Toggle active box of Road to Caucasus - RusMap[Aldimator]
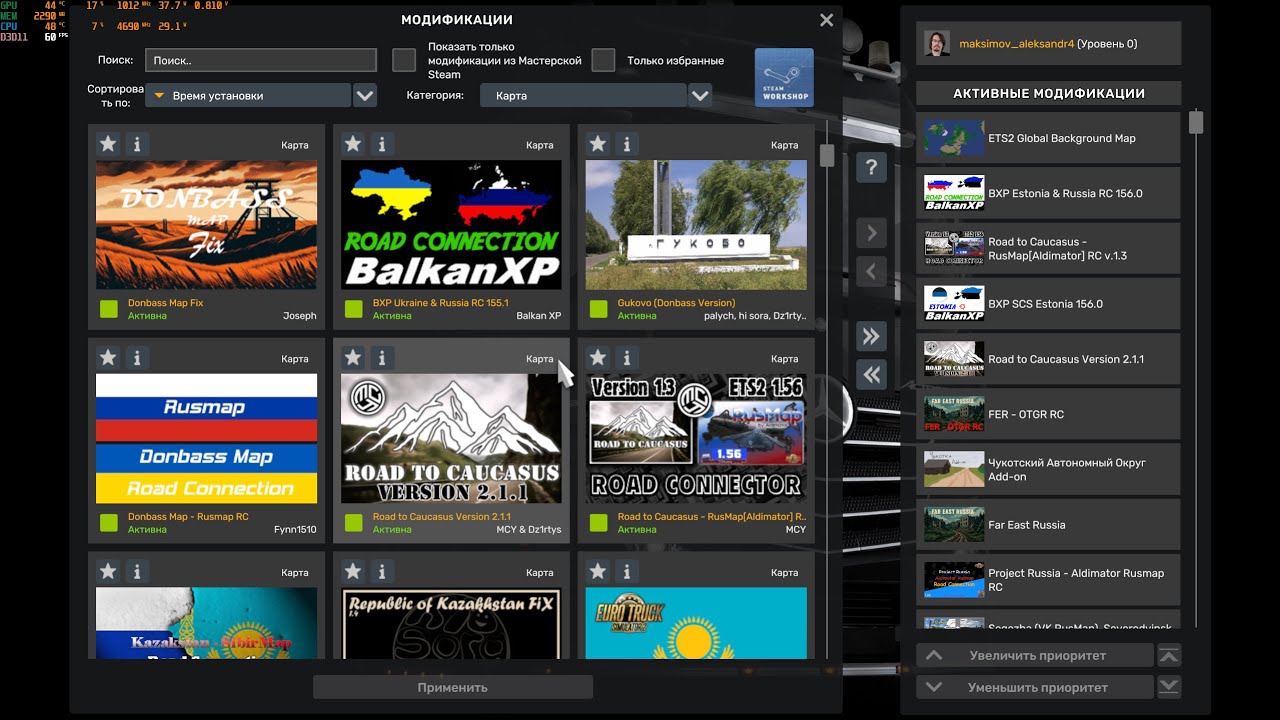The image size is (1280, 720). [598, 523]
